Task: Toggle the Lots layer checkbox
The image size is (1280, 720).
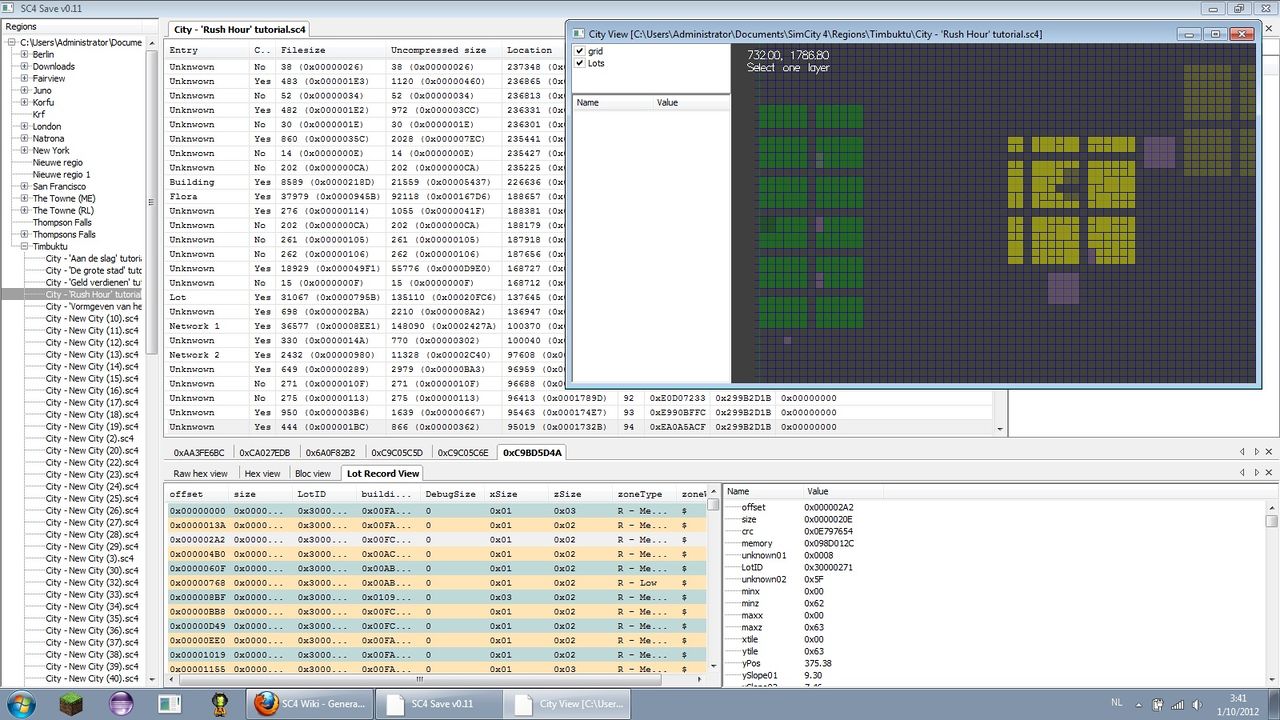Action: point(579,63)
